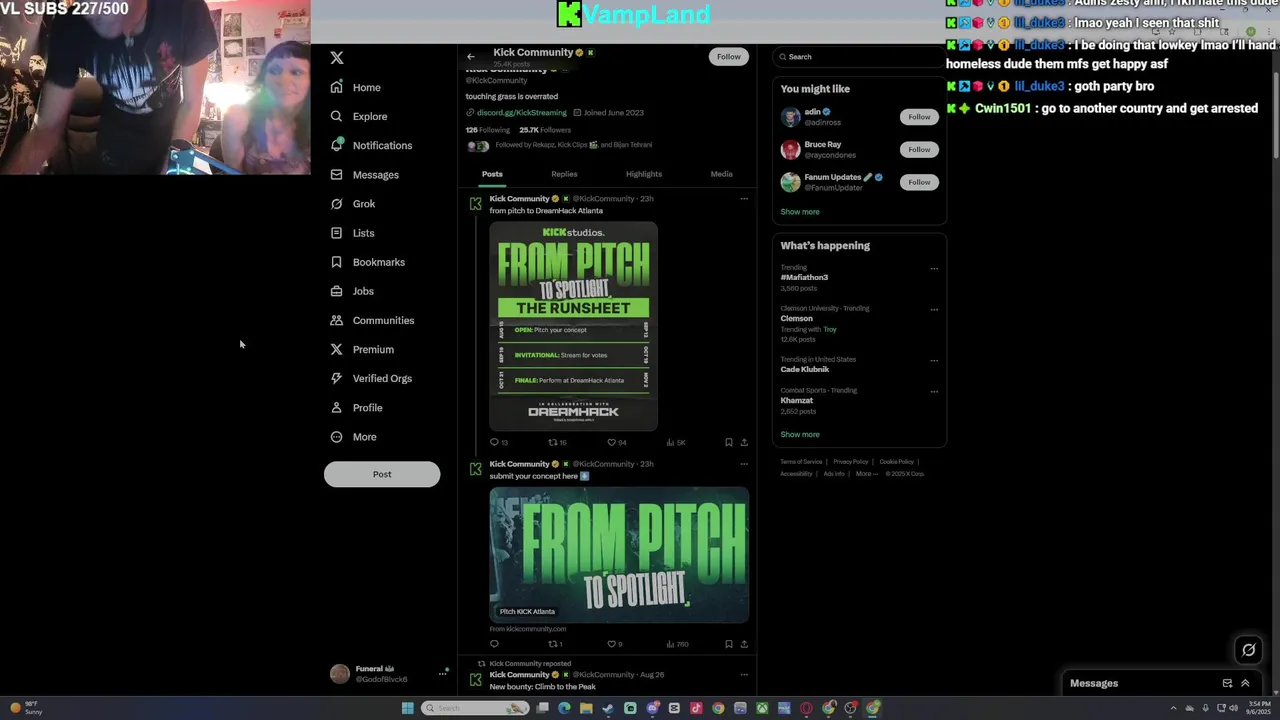The height and width of the screenshot is (720, 1280).
Task: Click the X logo in the sidebar
Action: point(337,58)
